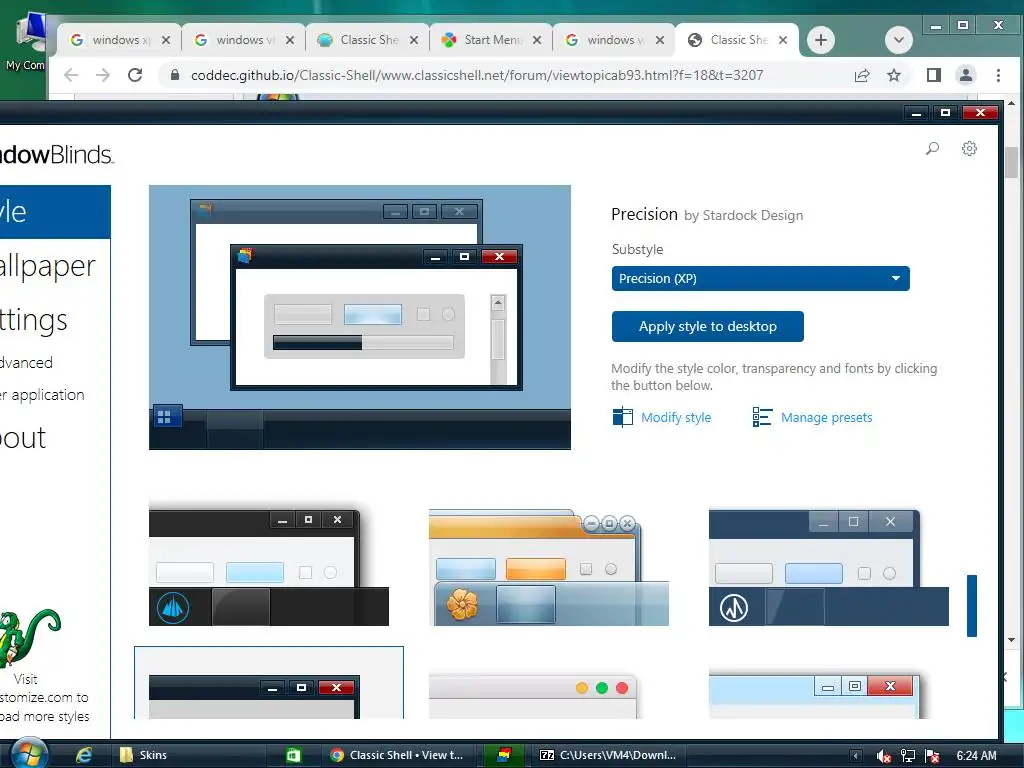Open a new Chrome tab with plus button
Viewport: 1024px width, 768px height.
[x=821, y=40]
